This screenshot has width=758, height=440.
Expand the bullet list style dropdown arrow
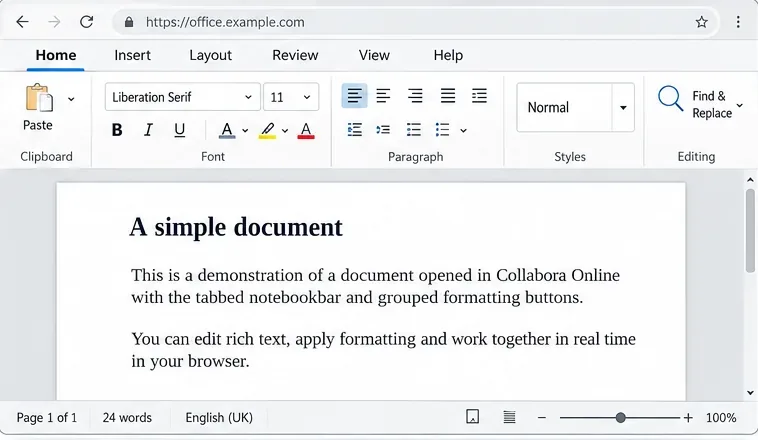coord(463,130)
